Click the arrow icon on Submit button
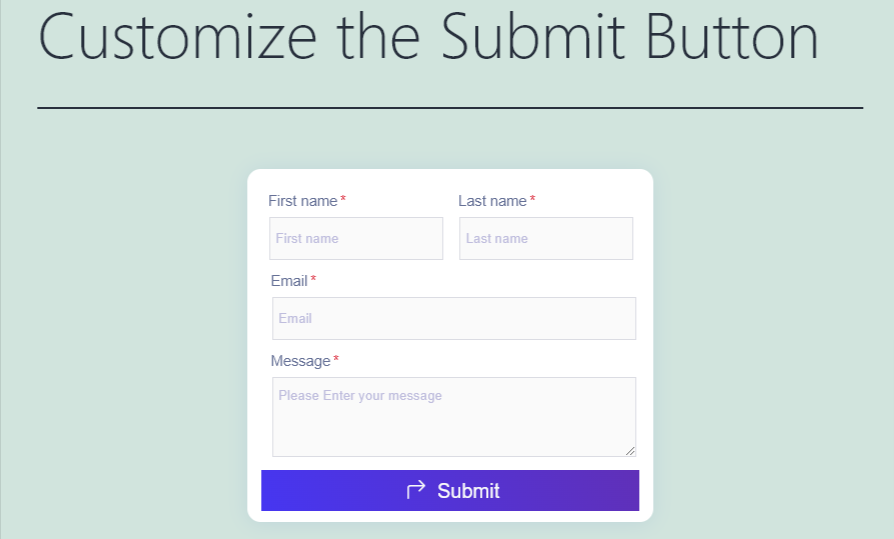The width and height of the screenshot is (894, 539). click(416, 489)
